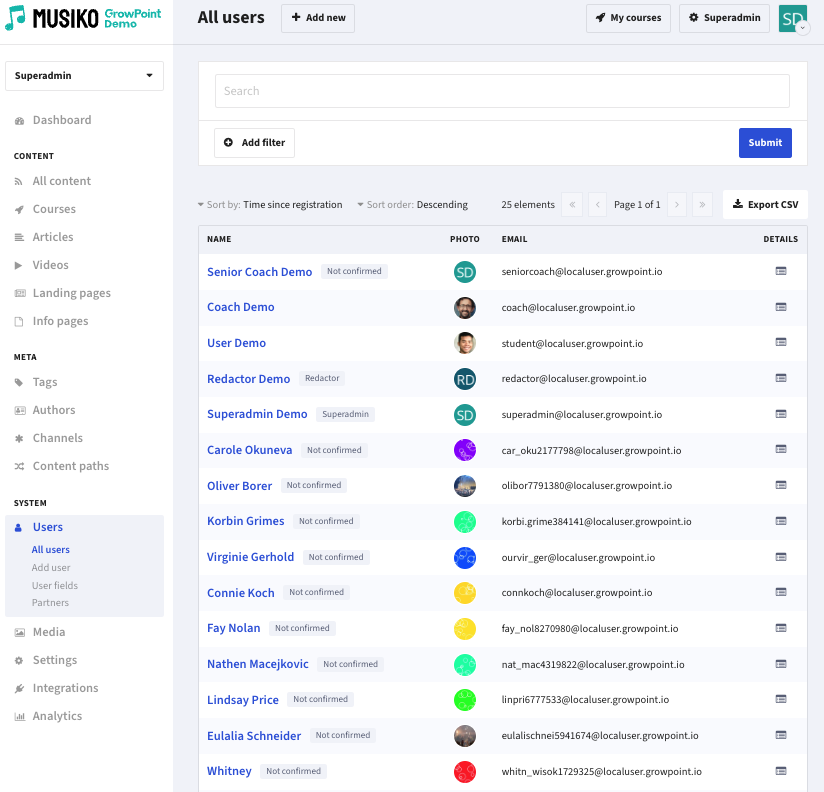
Task: Change Sort order Descending dropdown
Action: [x=412, y=205]
